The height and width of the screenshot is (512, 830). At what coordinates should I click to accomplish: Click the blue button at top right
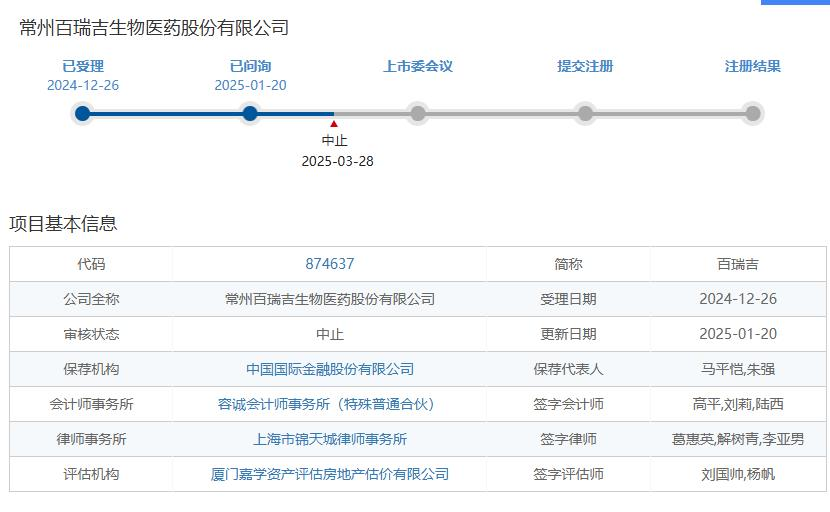(795, 3)
